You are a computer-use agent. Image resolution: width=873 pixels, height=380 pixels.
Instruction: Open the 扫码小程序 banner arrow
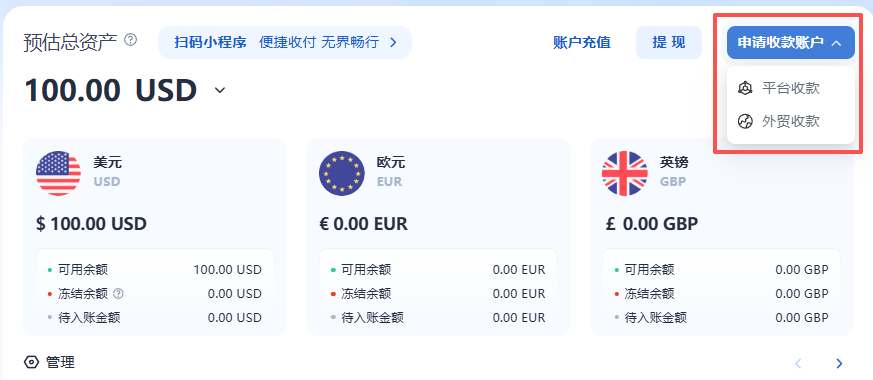click(393, 42)
